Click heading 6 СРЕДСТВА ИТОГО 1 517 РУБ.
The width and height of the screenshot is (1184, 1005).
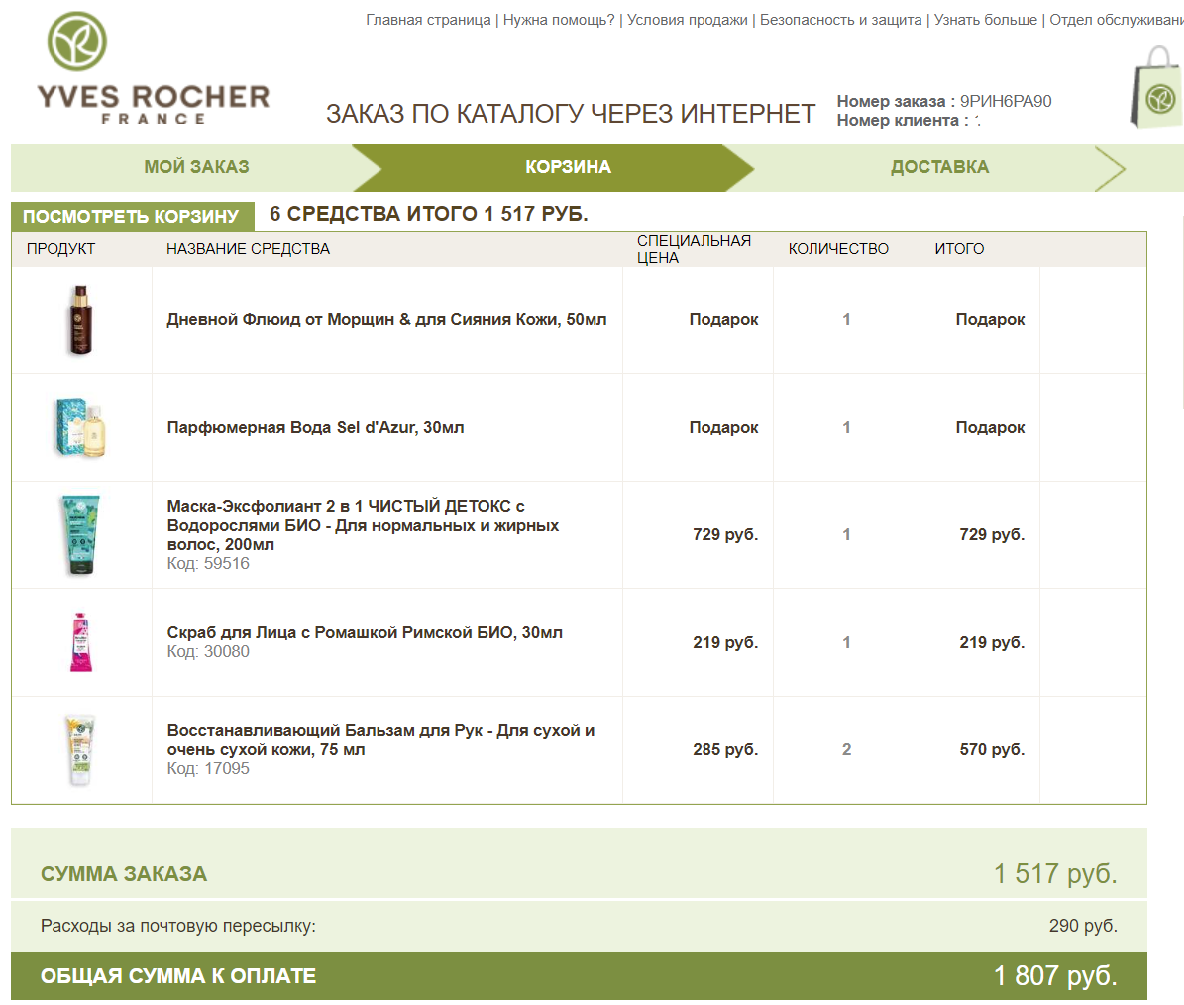click(x=429, y=214)
